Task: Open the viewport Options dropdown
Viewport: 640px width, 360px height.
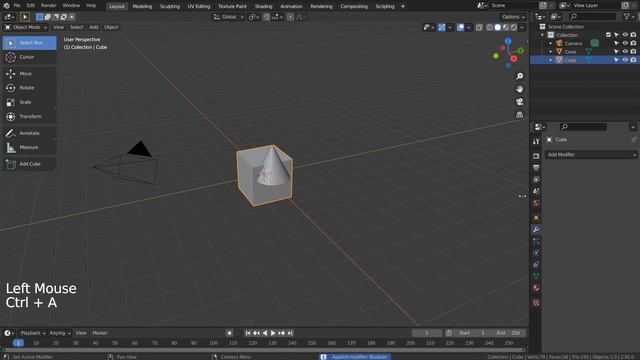Action: pyautogui.click(x=513, y=17)
